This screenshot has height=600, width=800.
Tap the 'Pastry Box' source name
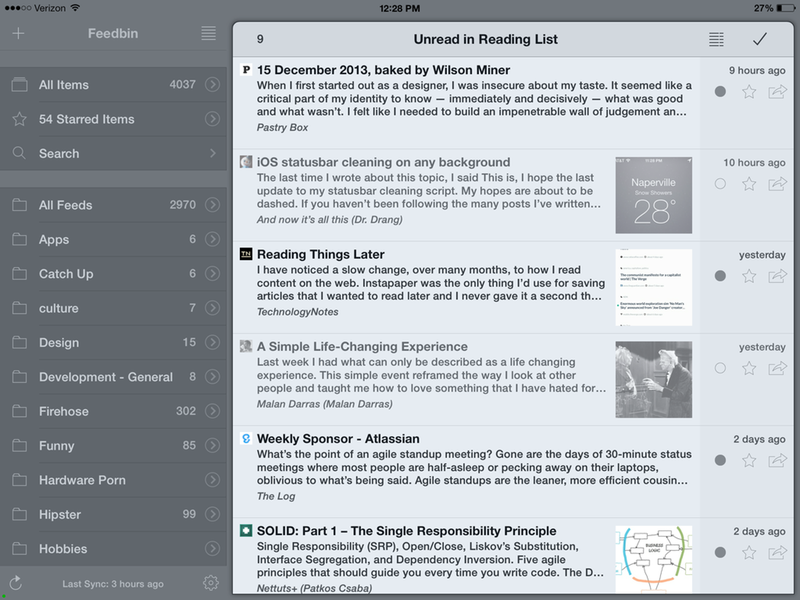pos(282,128)
